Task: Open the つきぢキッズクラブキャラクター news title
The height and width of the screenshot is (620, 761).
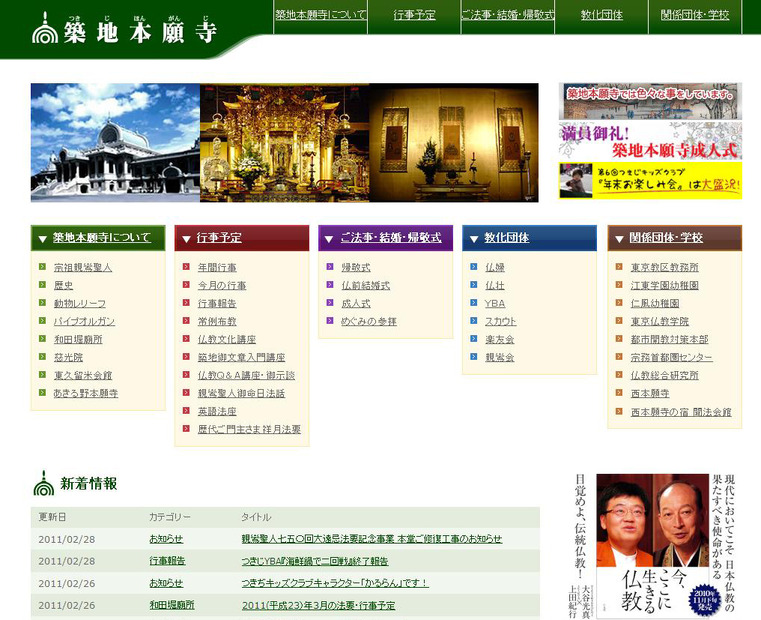Action: point(335,583)
